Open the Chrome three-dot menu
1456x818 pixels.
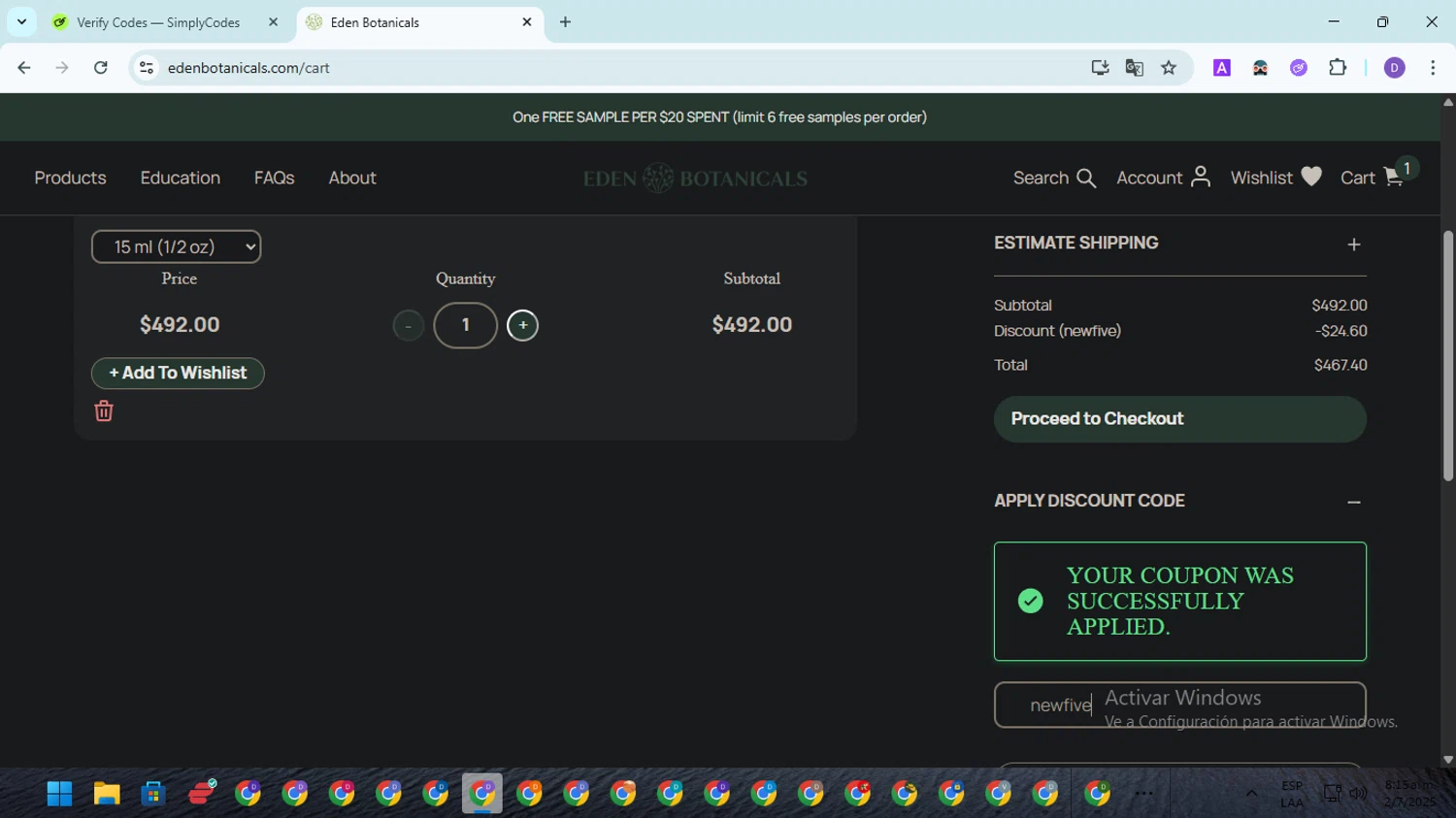click(1433, 68)
